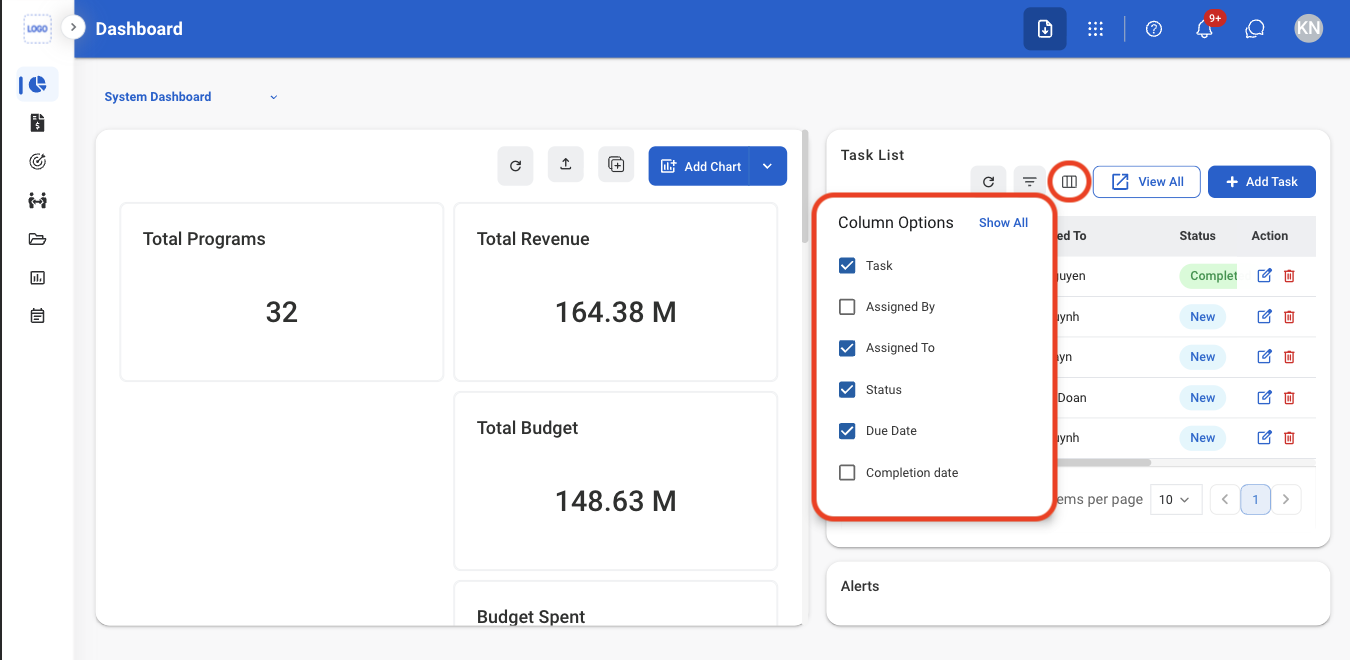Check the Completion date column checkbox
The image size is (1350, 660).
click(847, 473)
